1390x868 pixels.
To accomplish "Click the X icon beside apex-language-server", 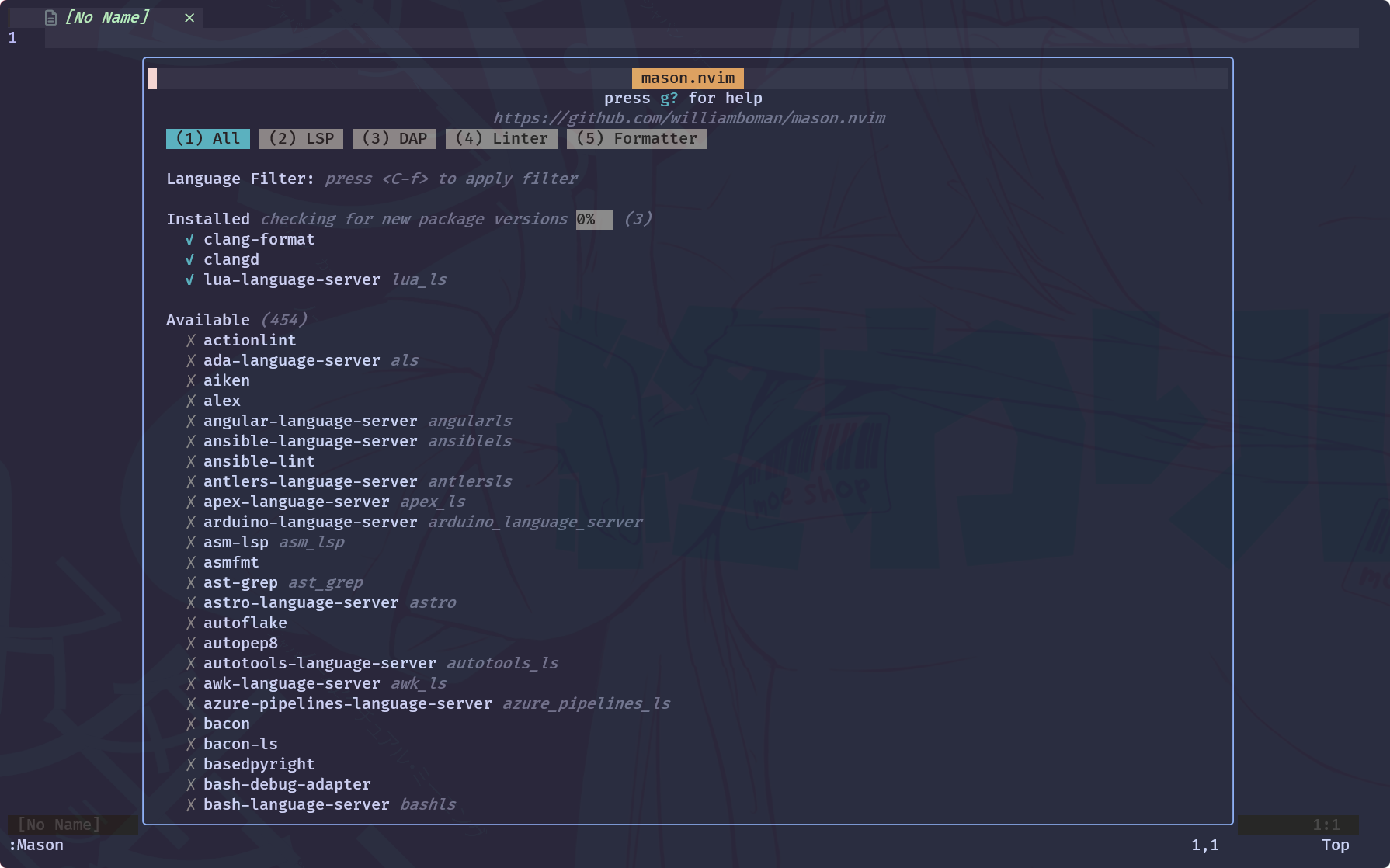I will [x=190, y=502].
